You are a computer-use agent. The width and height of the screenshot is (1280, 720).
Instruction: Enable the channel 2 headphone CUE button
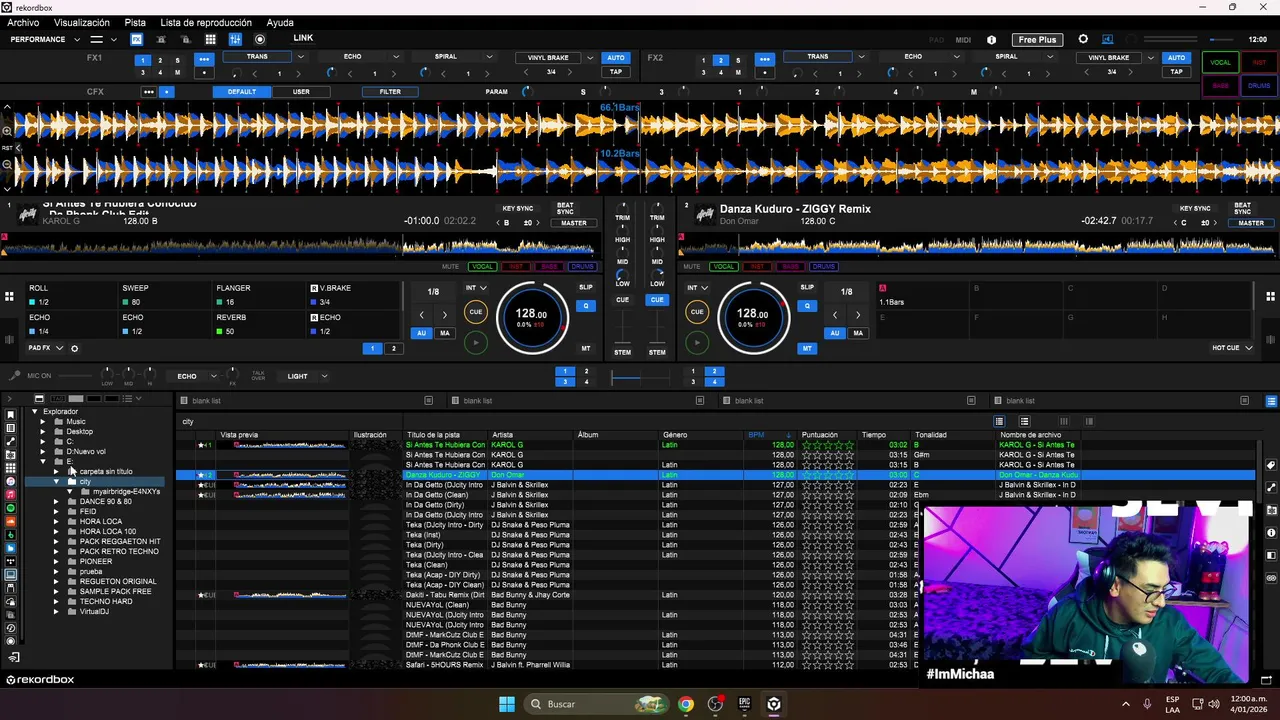(657, 300)
